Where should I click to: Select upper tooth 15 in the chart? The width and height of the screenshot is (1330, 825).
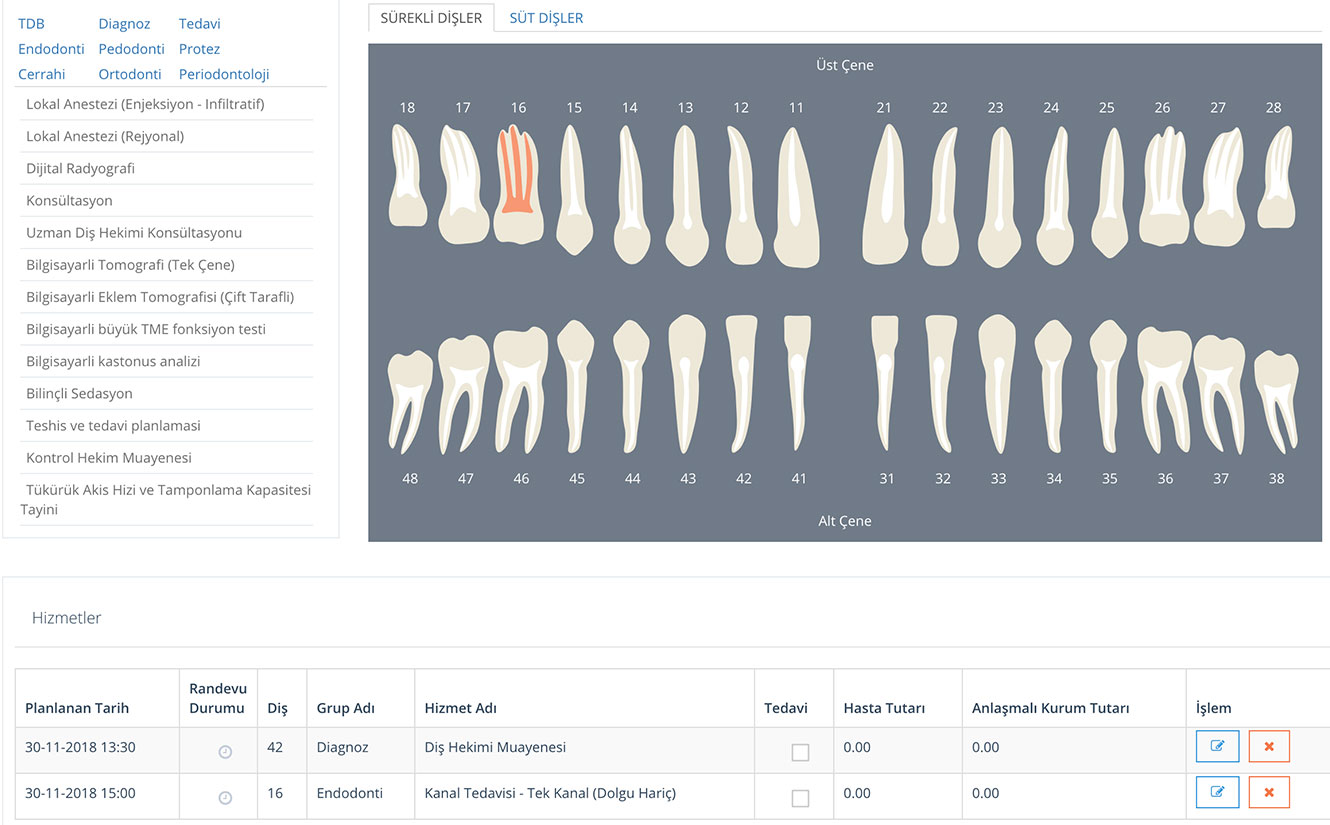tap(573, 190)
